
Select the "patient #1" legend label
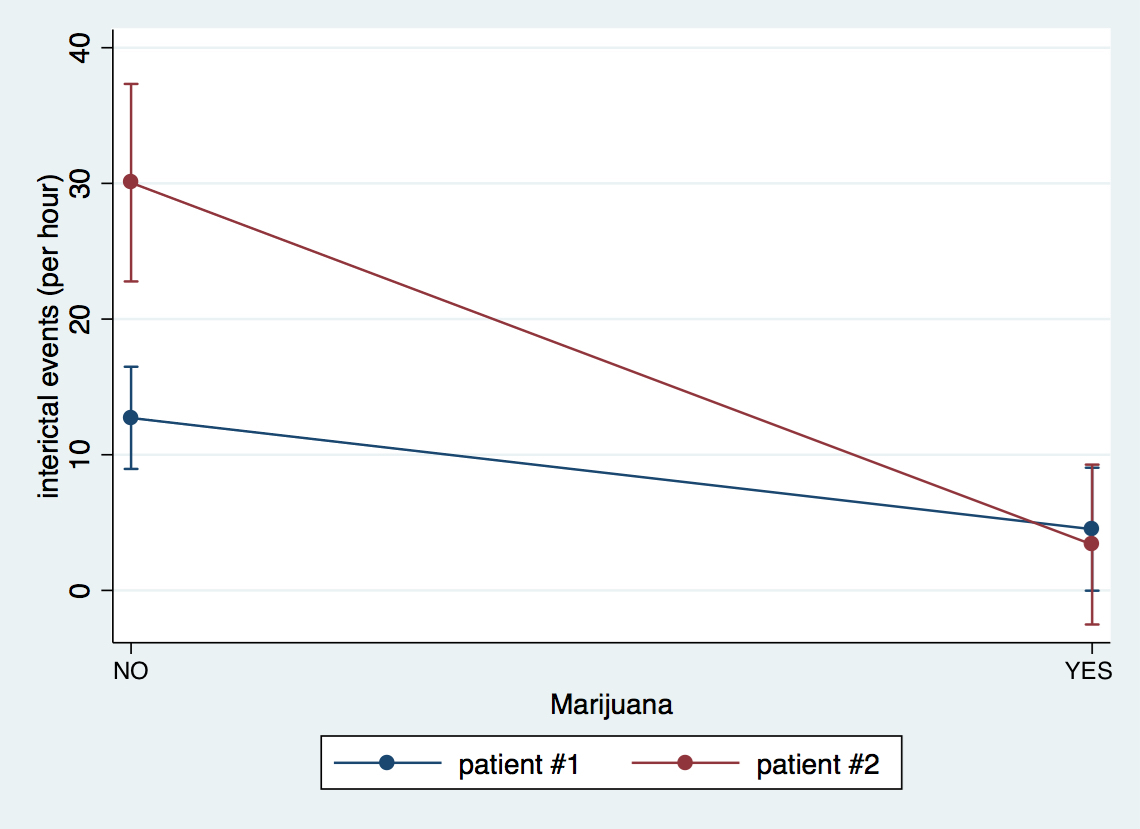(519, 765)
